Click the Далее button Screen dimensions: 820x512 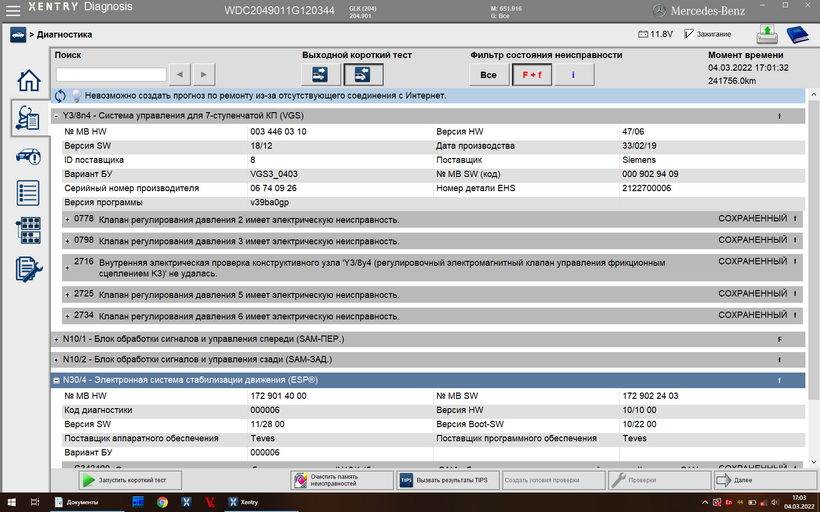(x=765, y=480)
